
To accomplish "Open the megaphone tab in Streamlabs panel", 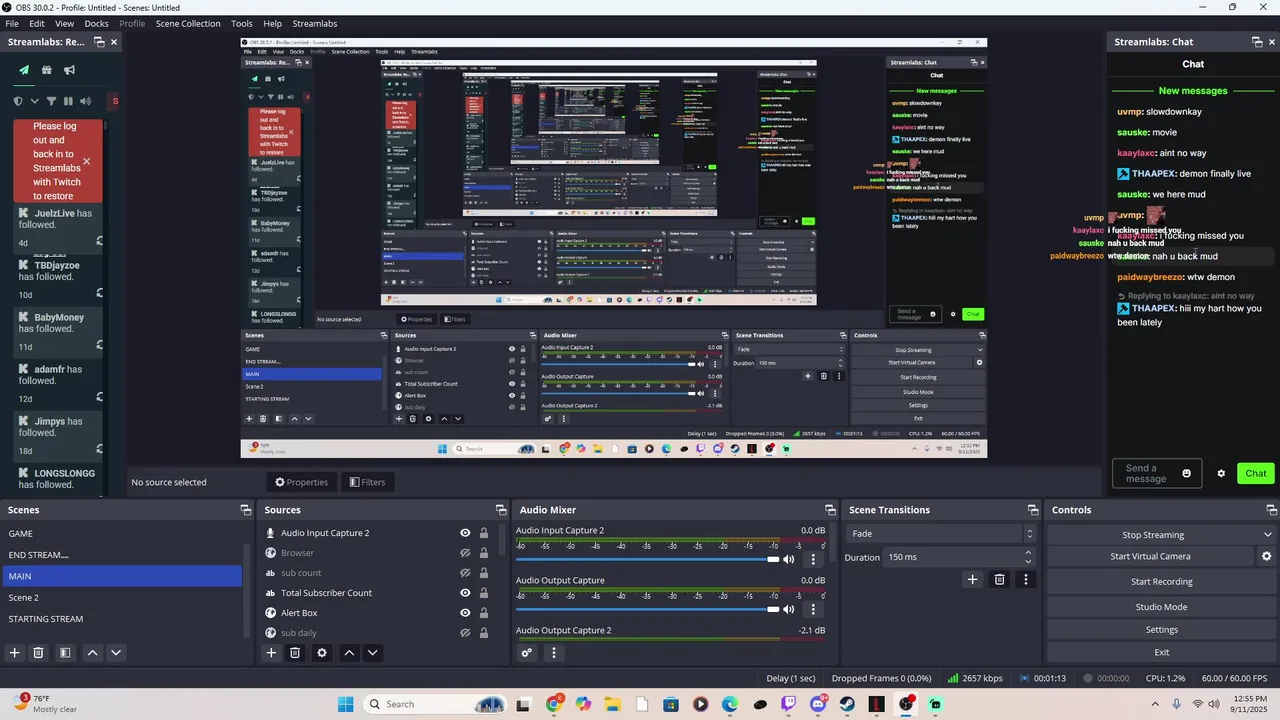I will click(x=69, y=70).
